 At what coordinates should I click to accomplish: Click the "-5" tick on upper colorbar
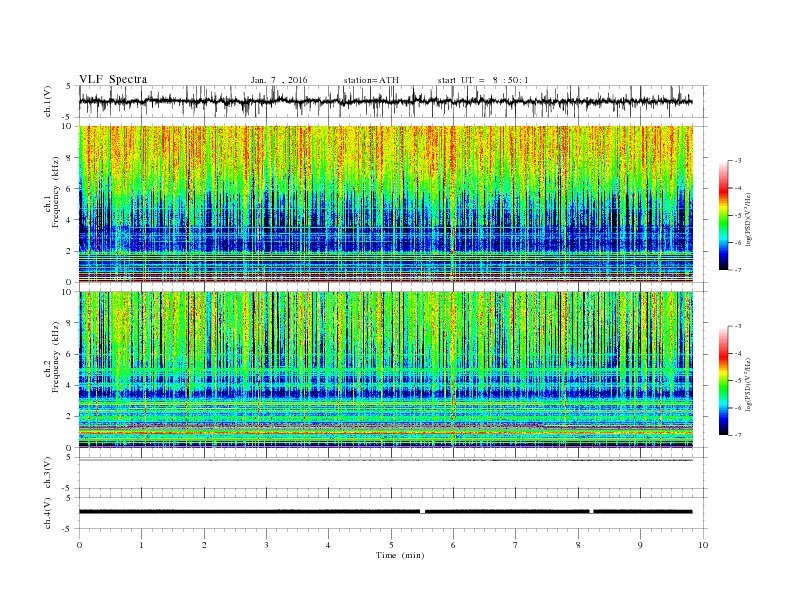(737, 216)
